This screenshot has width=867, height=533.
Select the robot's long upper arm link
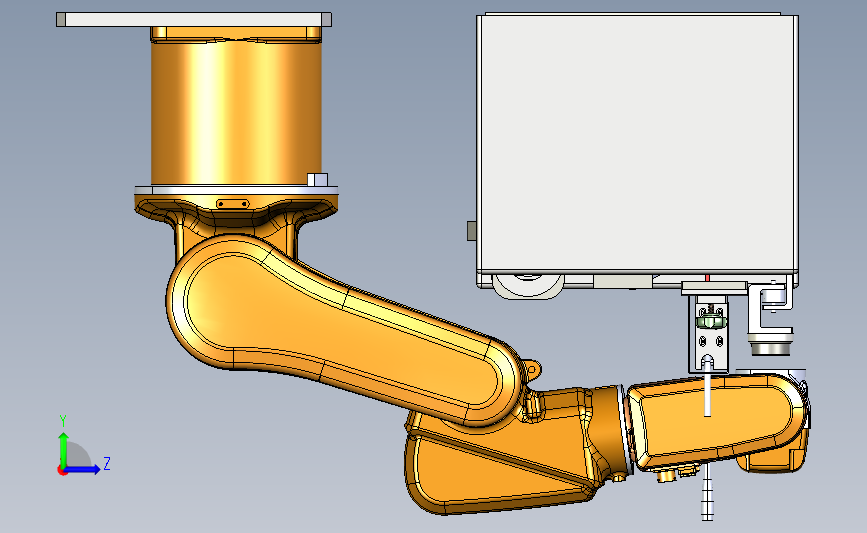[343, 330]
